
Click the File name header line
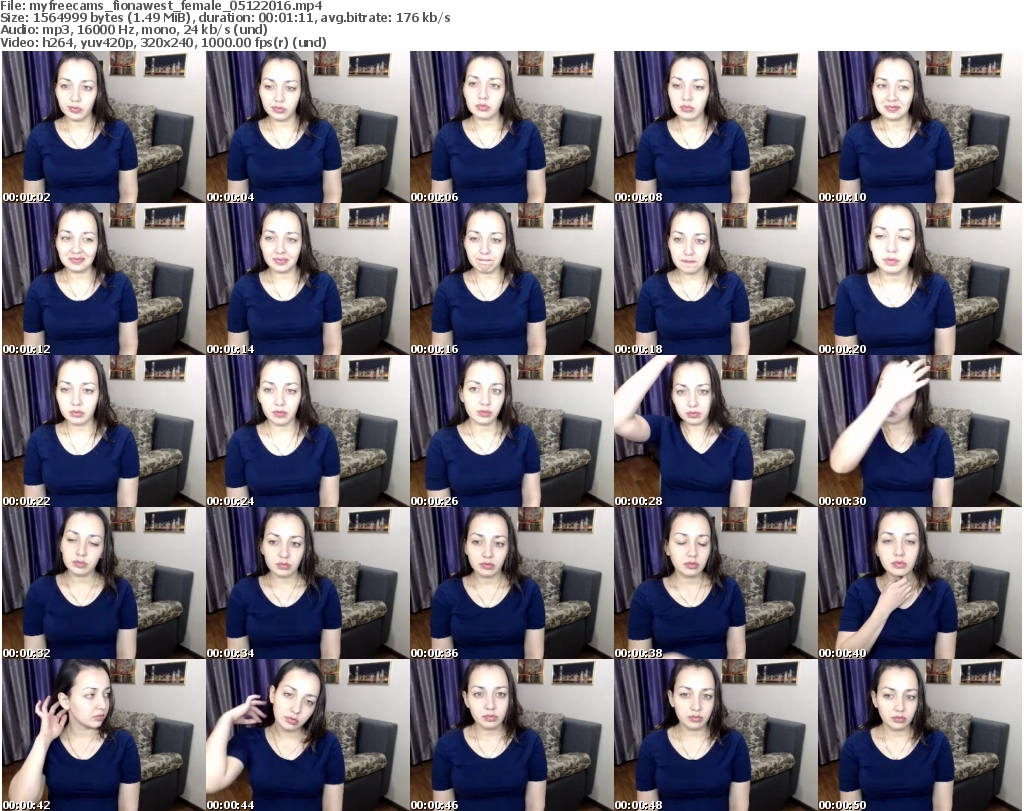point(161,6)
